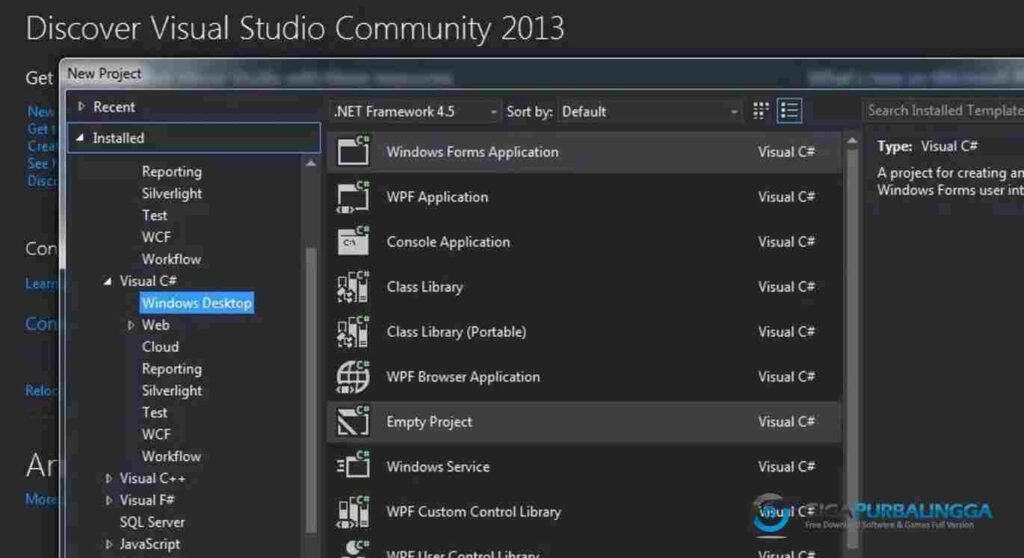Open the .NET Framework 4.5 version dropdown

click(415, 112)
